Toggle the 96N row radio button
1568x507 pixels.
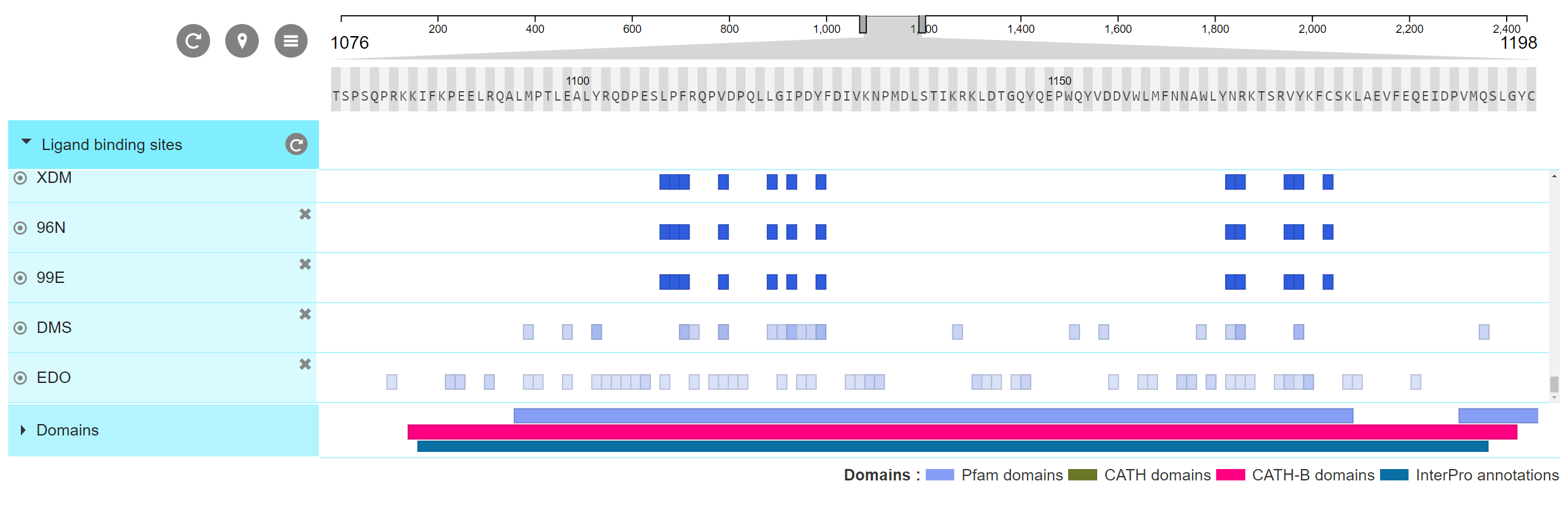coord(20,228)
